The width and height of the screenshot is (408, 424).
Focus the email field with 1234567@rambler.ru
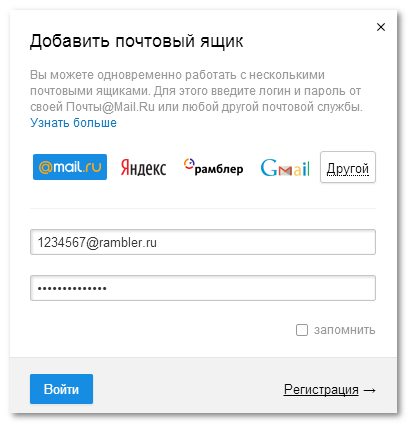pos(203,242)
